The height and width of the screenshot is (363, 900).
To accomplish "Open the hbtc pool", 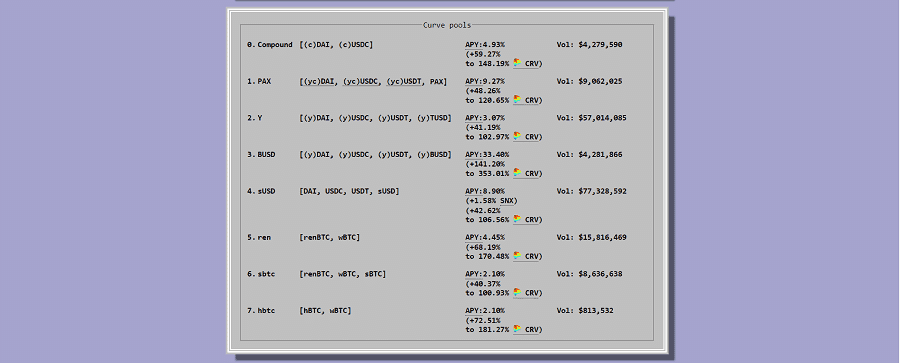I will (x=266, y=311).
